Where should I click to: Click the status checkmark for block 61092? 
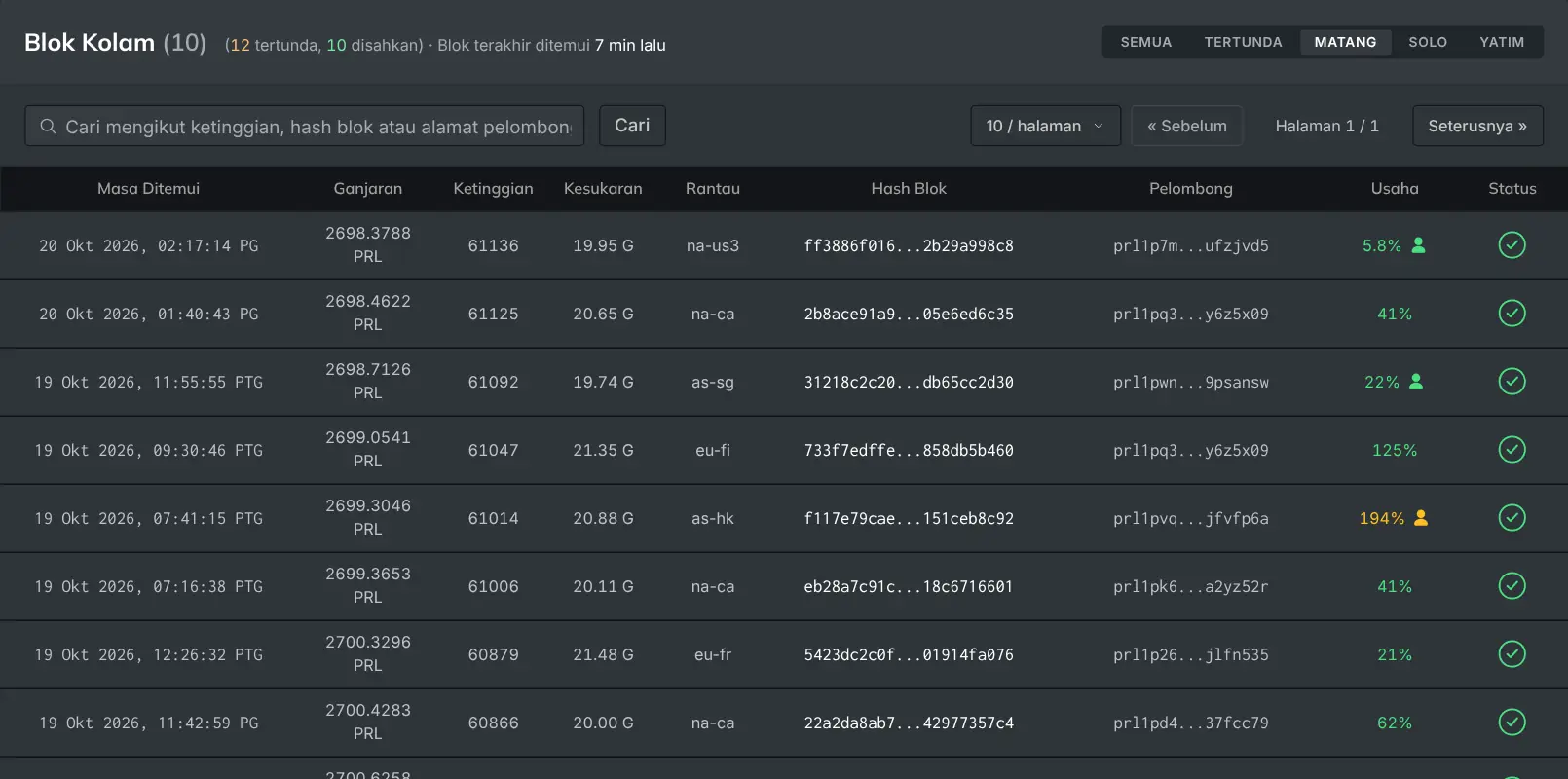[1512, 382]
